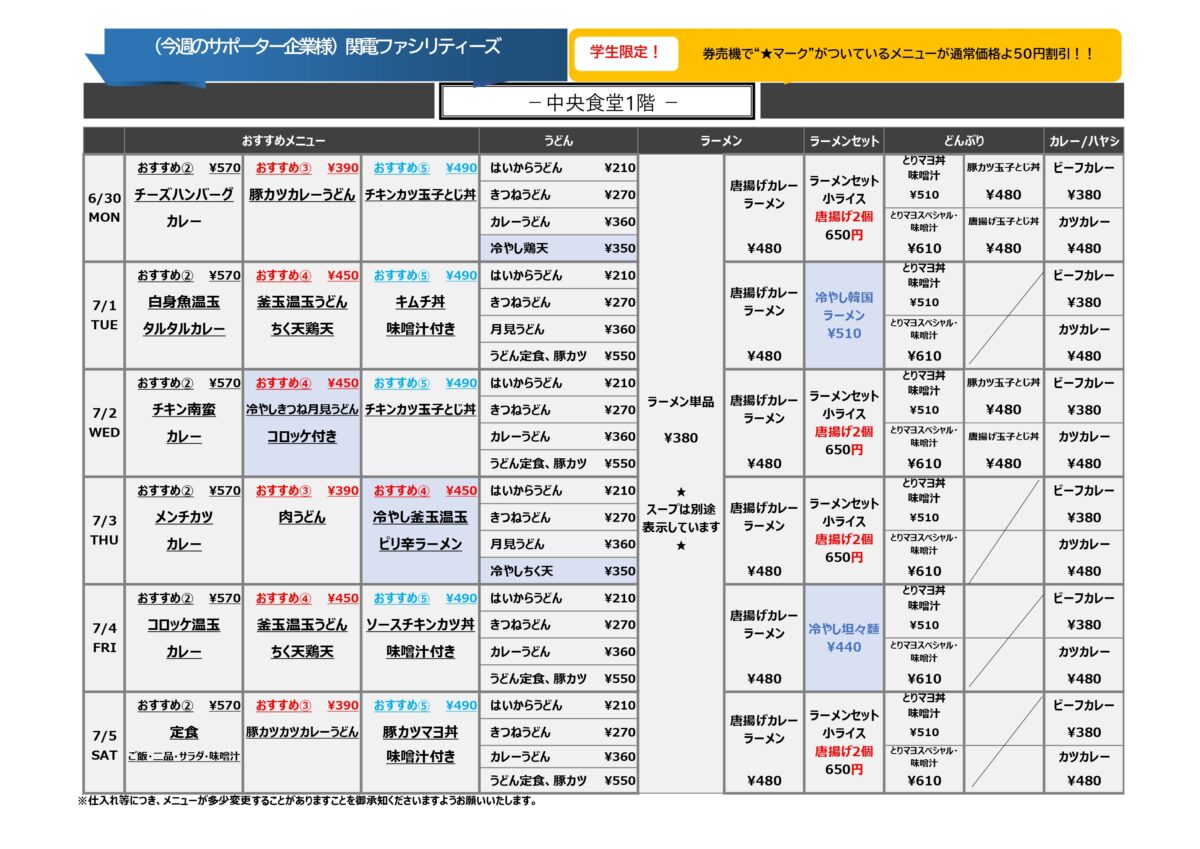
Task: Click the ★マーク 50円割引 notice text
Action: click(897, 55)
